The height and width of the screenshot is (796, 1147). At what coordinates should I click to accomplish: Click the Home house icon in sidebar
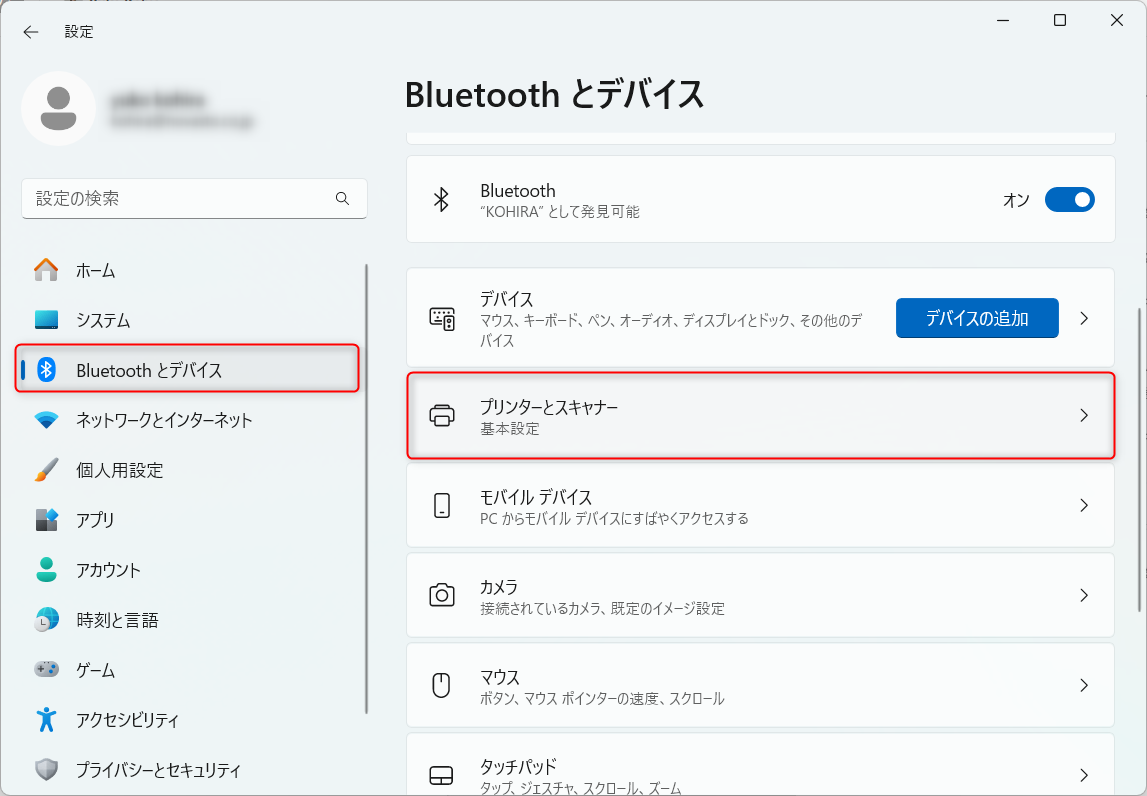46,270
